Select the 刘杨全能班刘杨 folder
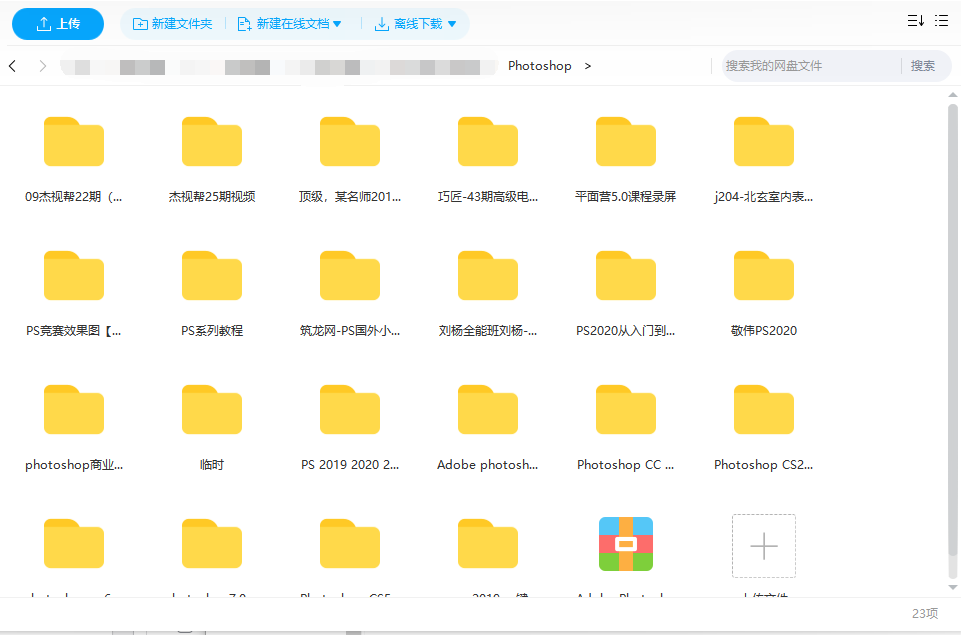 click(x=488, y=294)
